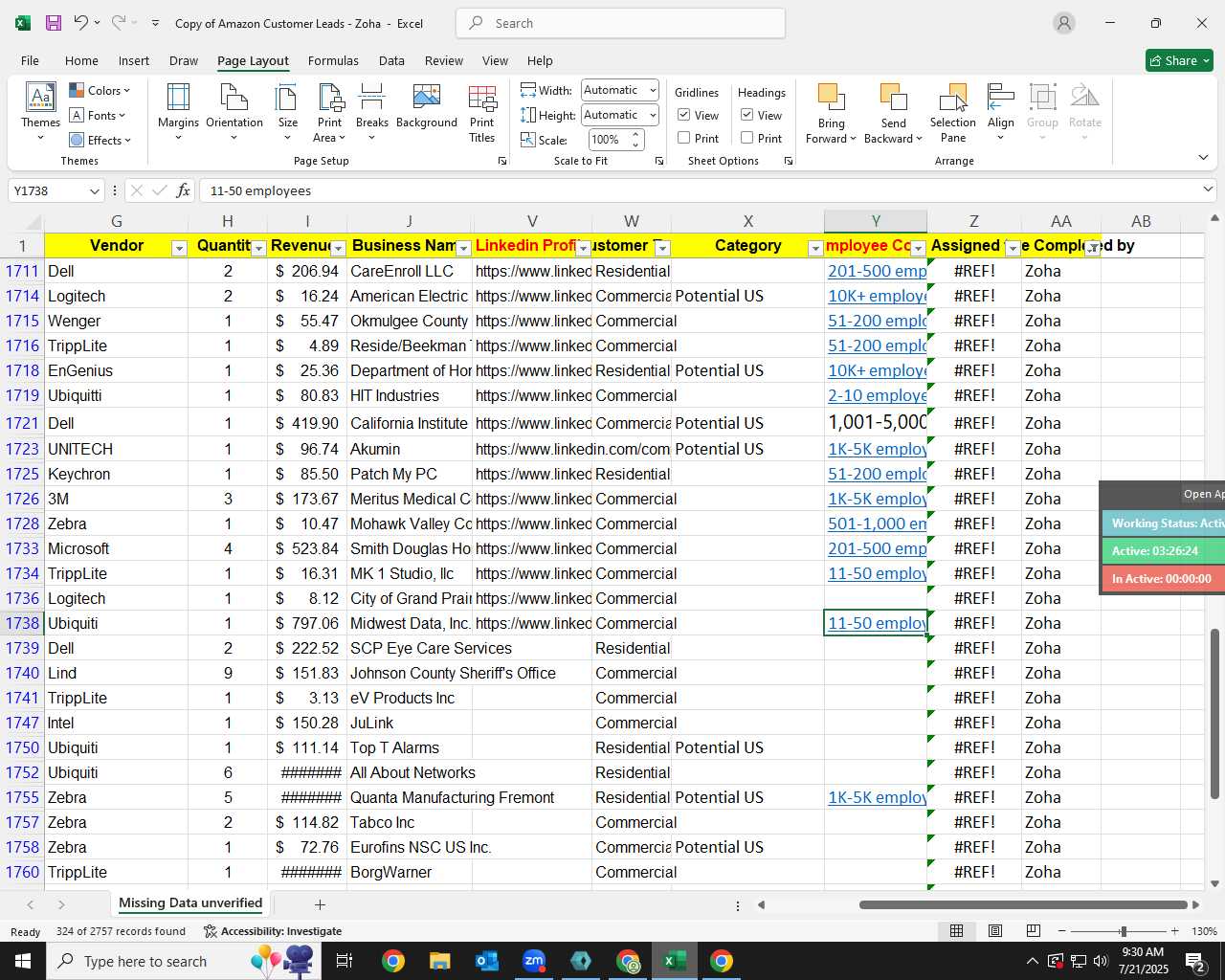Open the 2-10 employees link for HIT Industries
The height and width of the screenshot is (980, 1225).
tap(877, 395)
